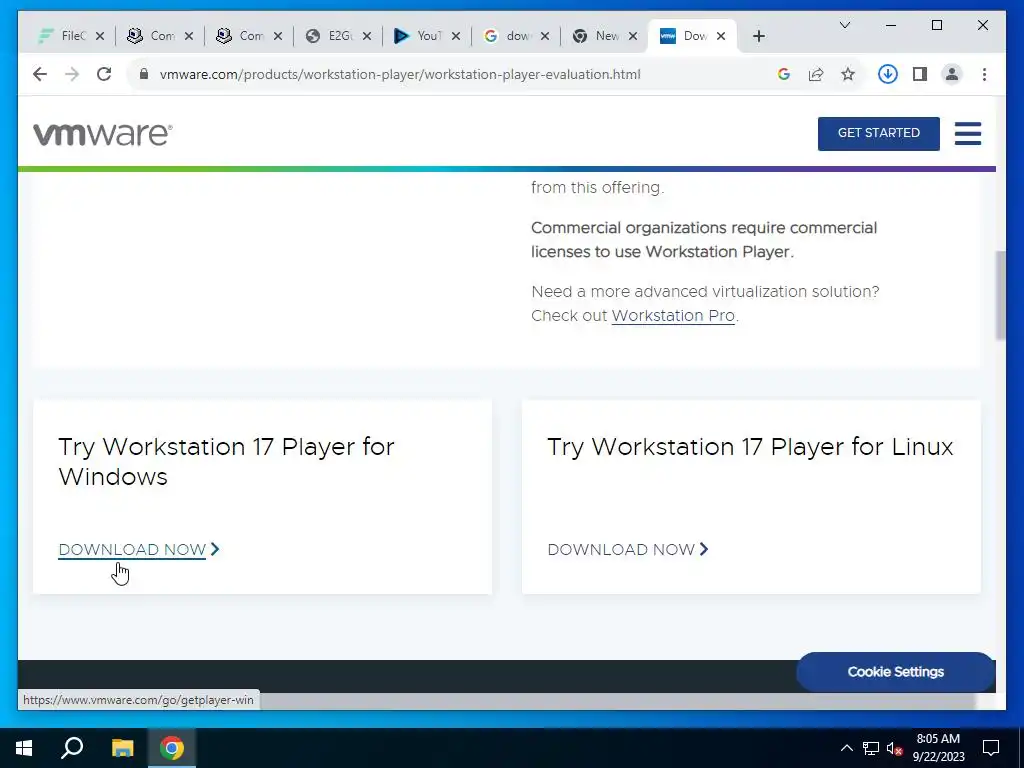Open a new tab with the plus button
This screenshot has height=768, width=1024.
pyautogui.click(x=758, y=36)
